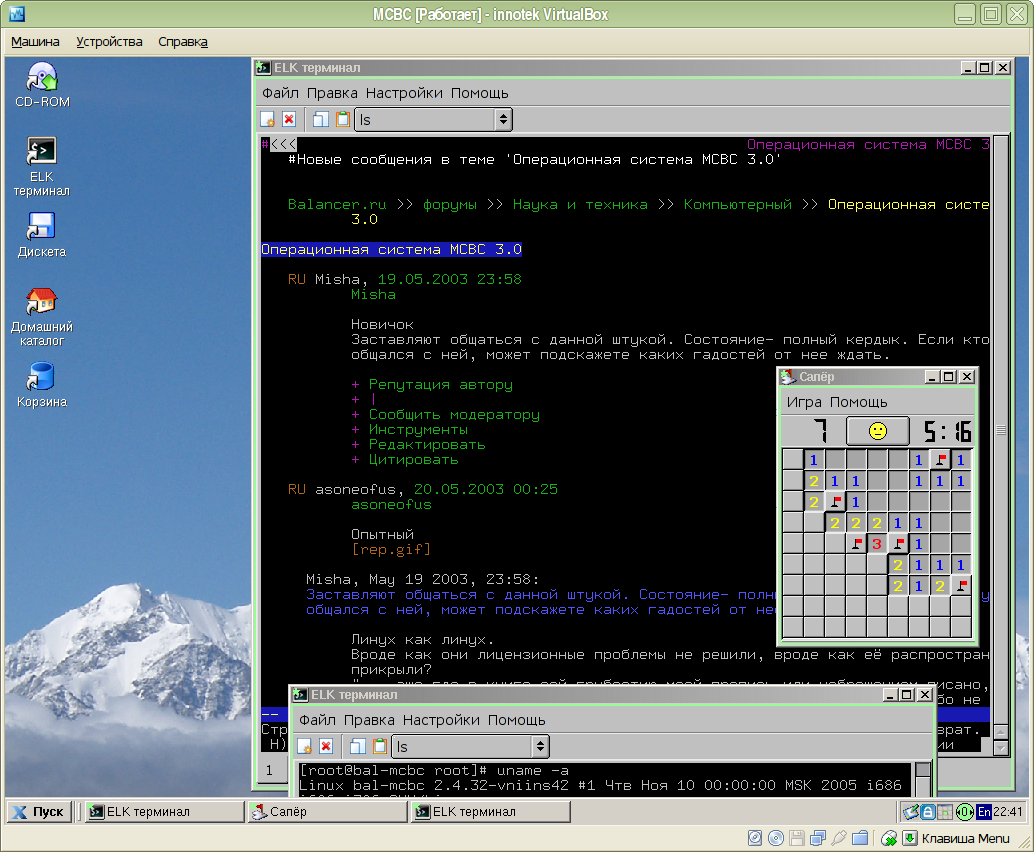Click VirtualBox USB status icon
Viewport: 1034px width, 852px height.
pos(839,838)
